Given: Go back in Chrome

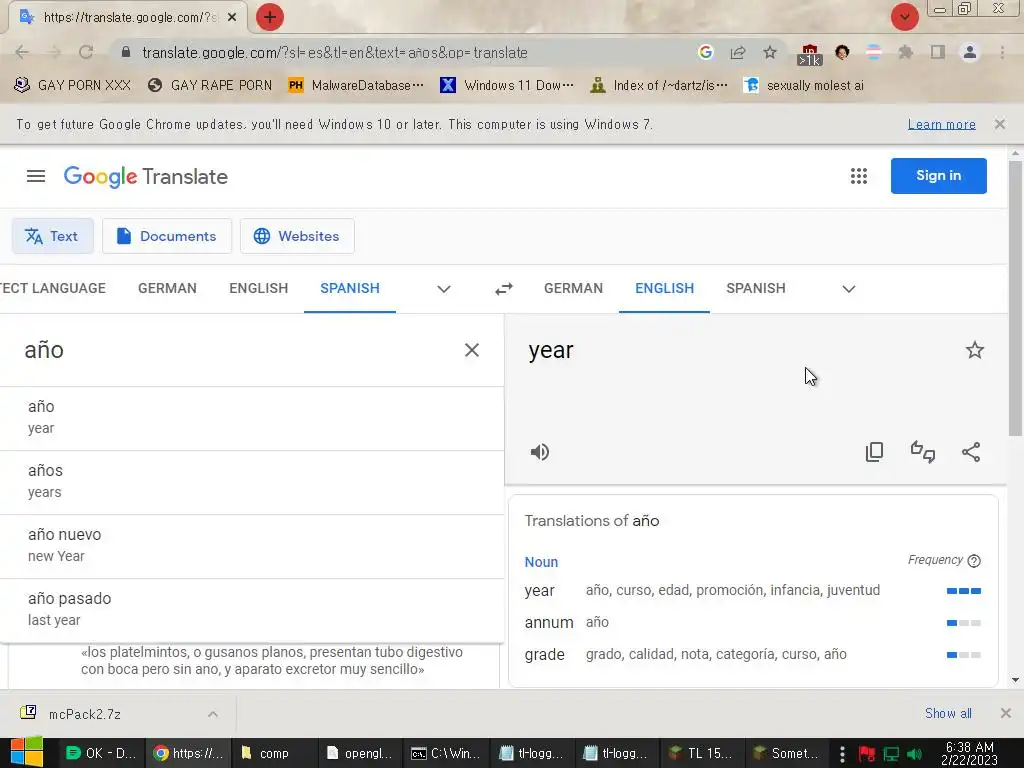Looking at the screenshot, I should (22, 52).
